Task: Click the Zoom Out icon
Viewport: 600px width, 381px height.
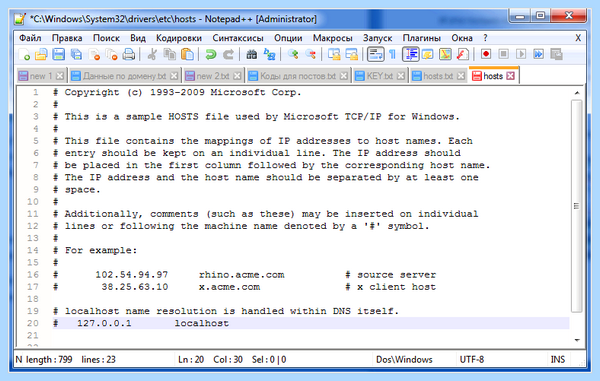Action: pyautogui.click(x=311, y=54)
